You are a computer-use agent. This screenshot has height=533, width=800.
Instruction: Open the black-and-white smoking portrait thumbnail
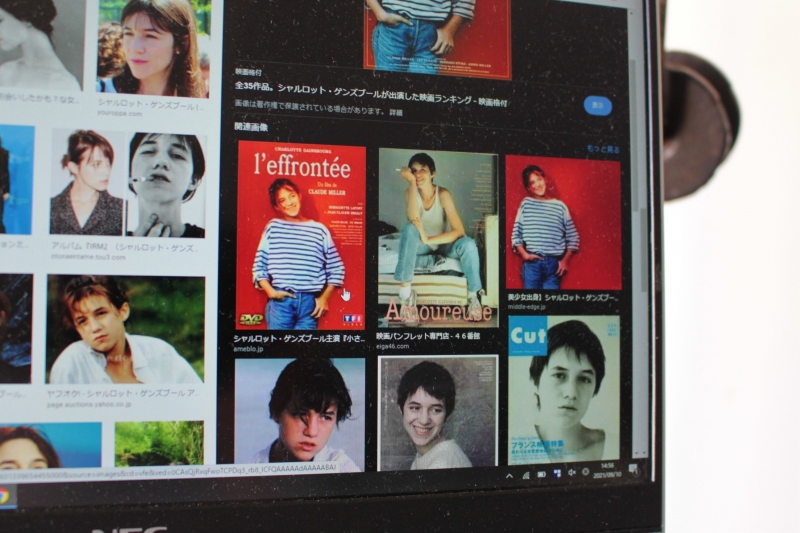pos(166,185)
